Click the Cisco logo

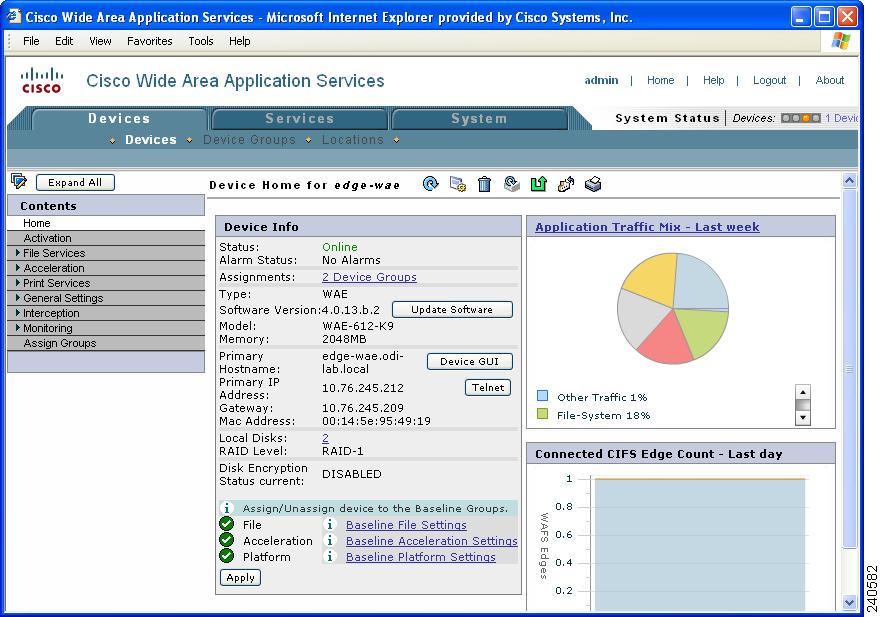point(42,81)
